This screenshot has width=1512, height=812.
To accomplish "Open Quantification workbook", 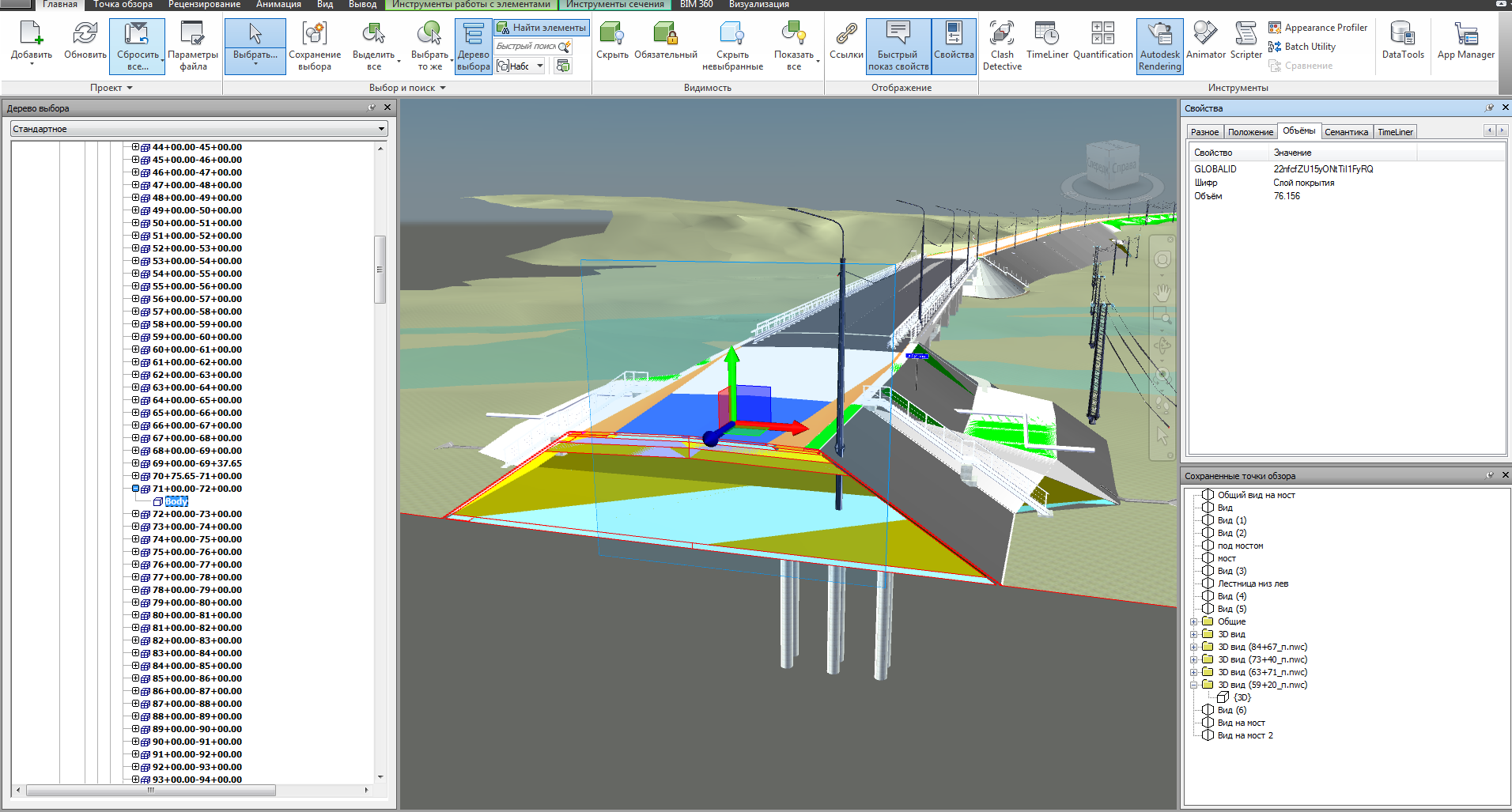I will point(1102,41).
